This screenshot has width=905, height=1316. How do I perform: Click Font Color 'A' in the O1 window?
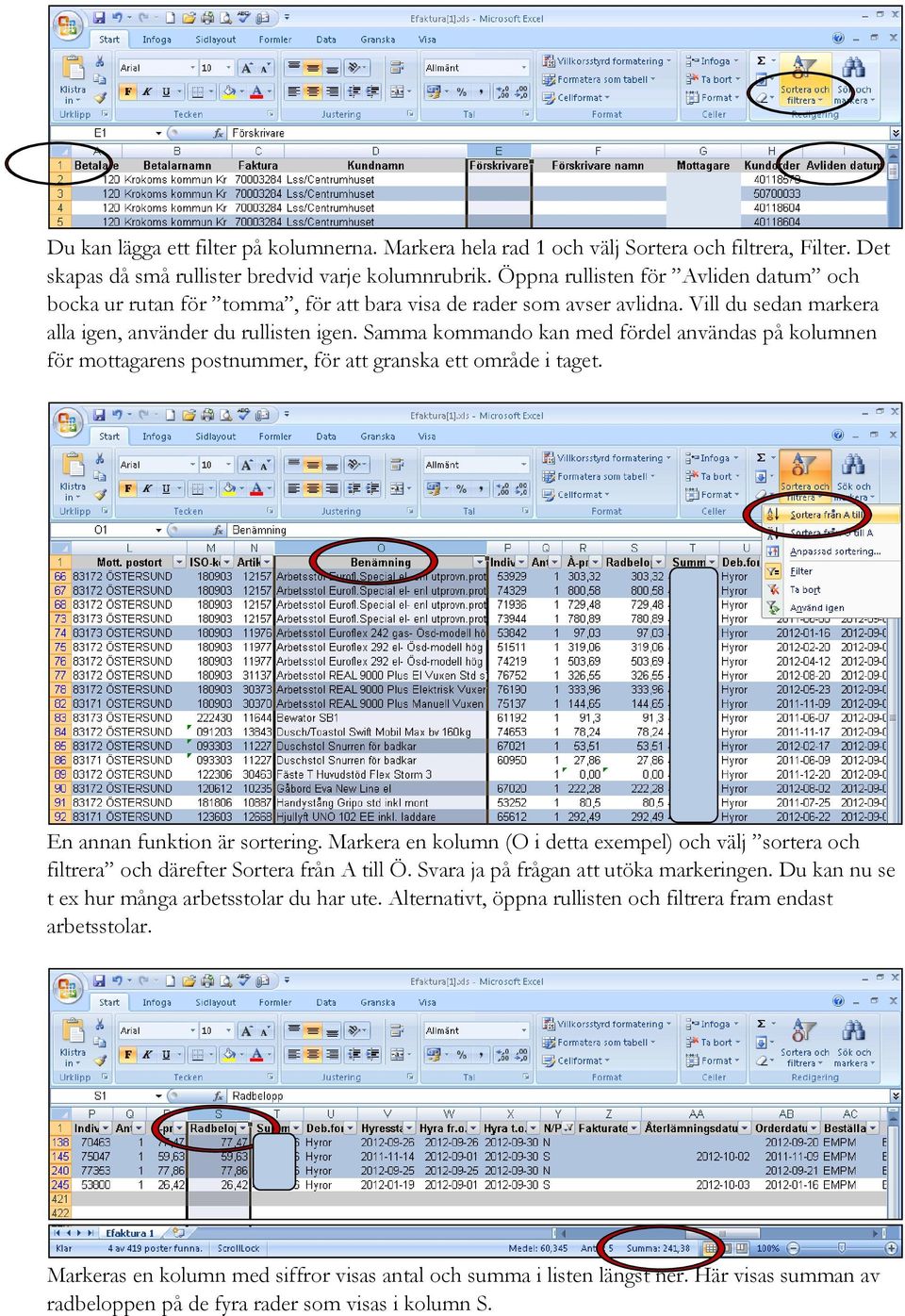tap(255, 488)
